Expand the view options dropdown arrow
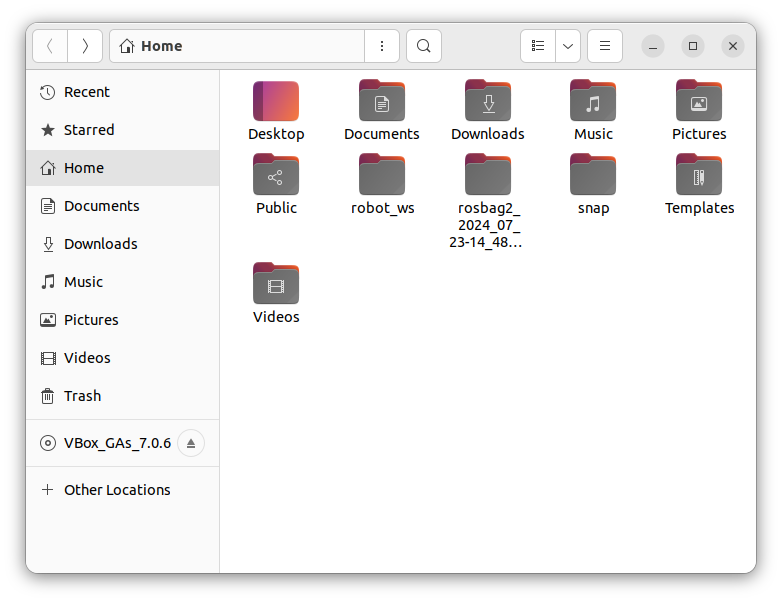The image size is (782, 602). (568, 46)
